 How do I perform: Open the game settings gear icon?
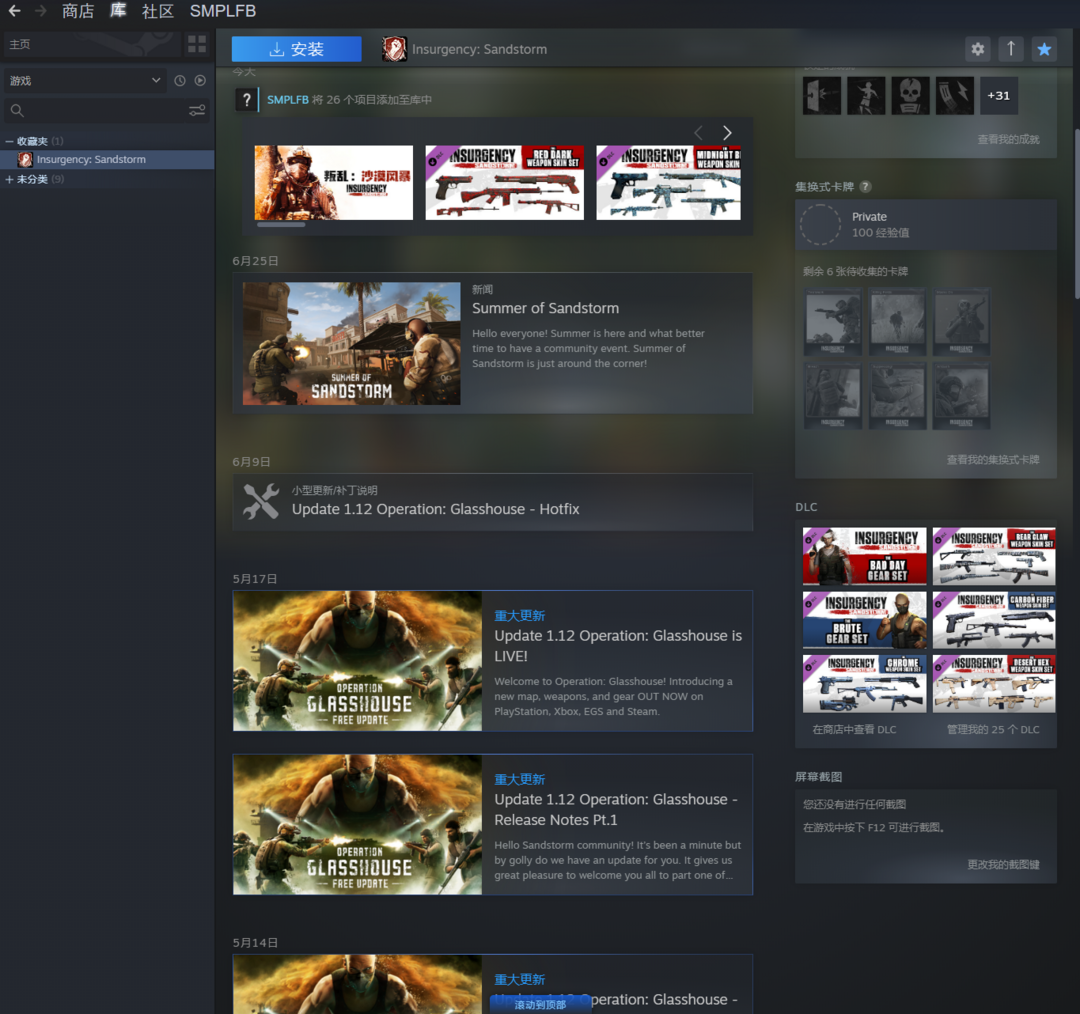coord(977,49)
